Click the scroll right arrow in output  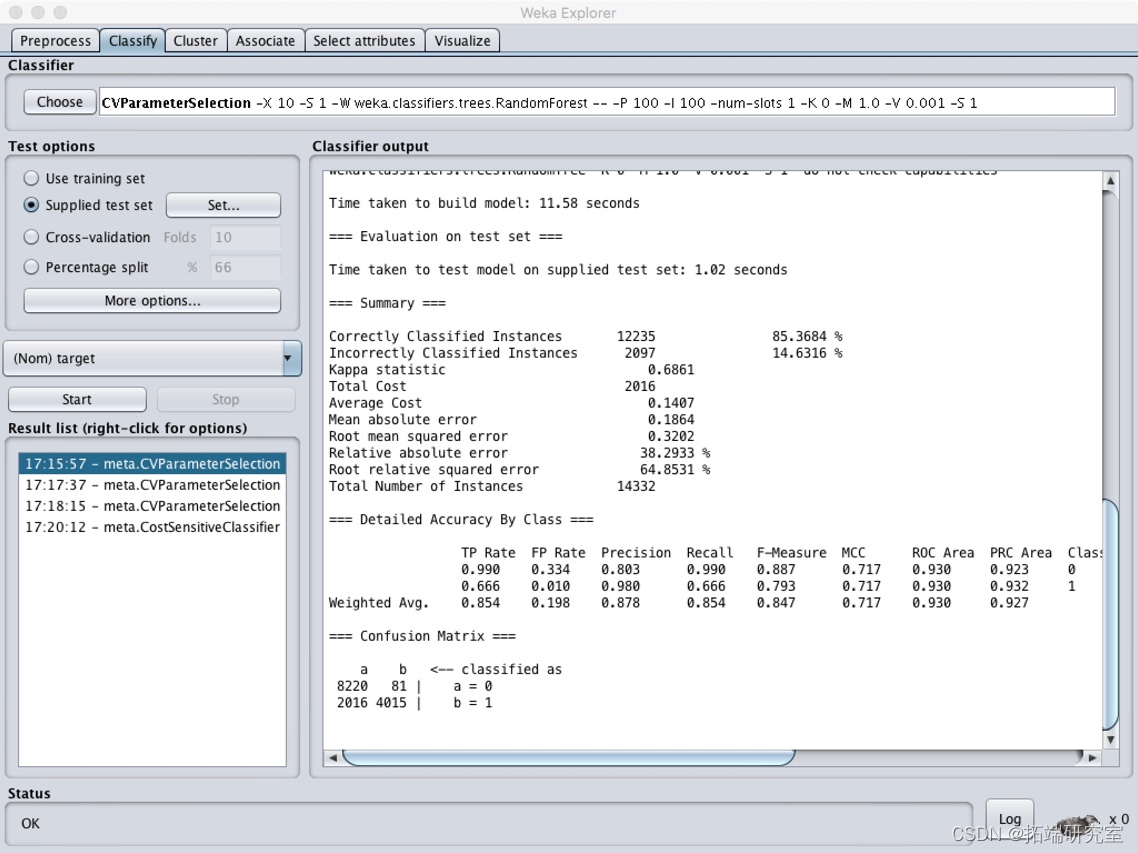tap(1092, 757)
